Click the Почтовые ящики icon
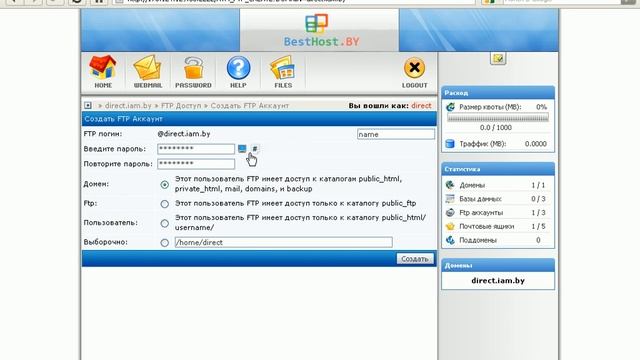 (450, 226)
